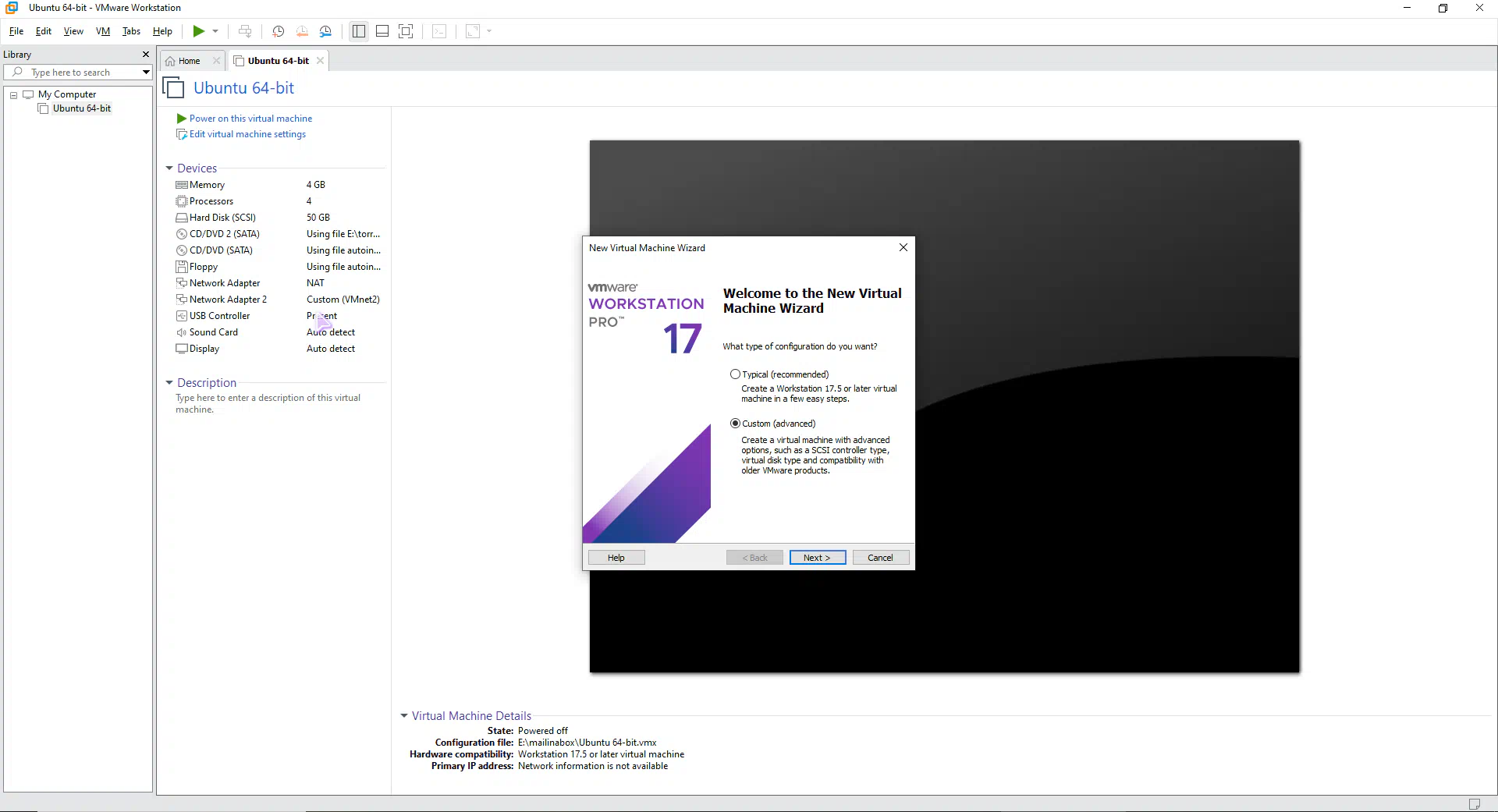Click the VM console preview screen

click(x=944, y=406)
